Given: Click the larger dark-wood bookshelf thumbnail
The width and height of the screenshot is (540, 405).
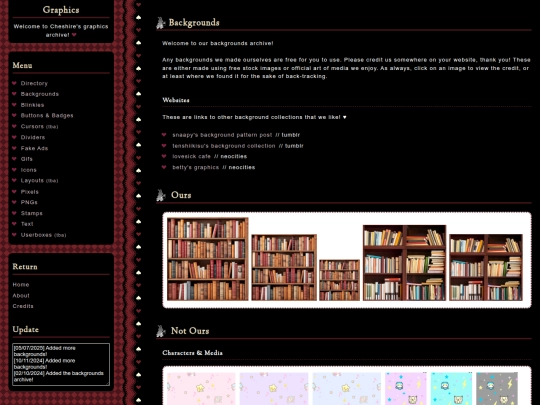Looking at the screenshot, I should [x=404, y=263].
